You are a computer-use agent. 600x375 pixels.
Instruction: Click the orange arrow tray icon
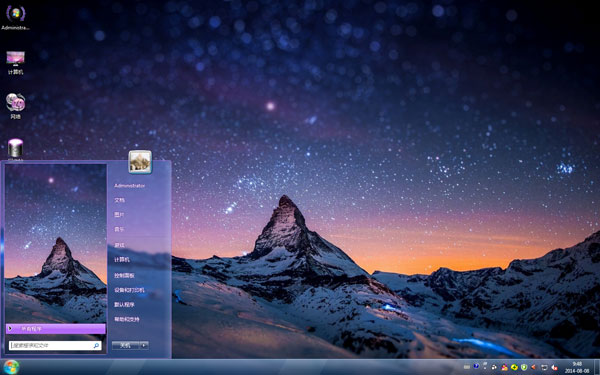point(533,367)
